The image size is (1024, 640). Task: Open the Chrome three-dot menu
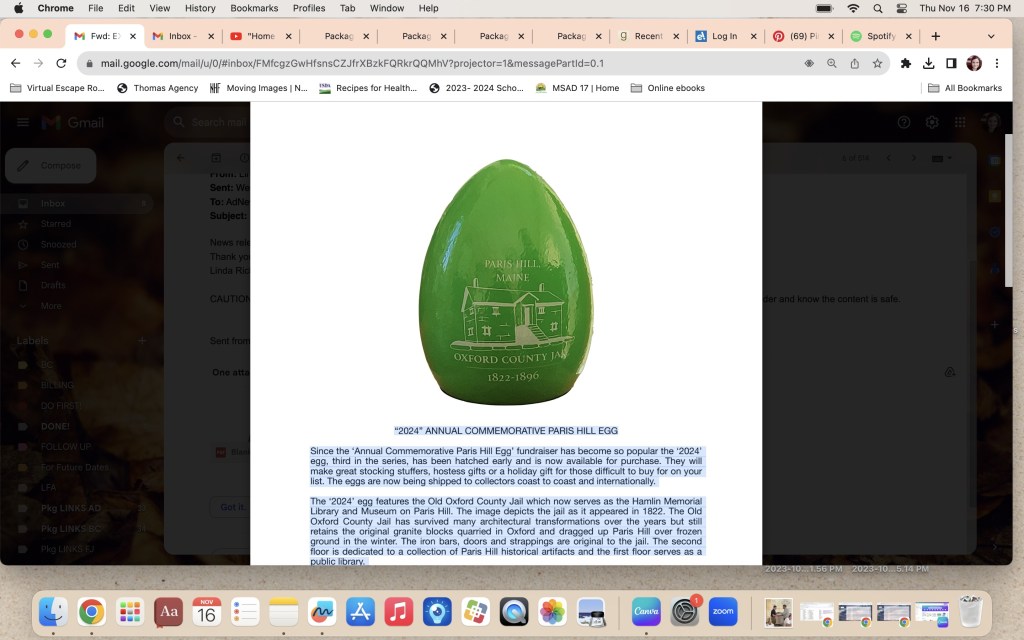click(x=997, y=63)
